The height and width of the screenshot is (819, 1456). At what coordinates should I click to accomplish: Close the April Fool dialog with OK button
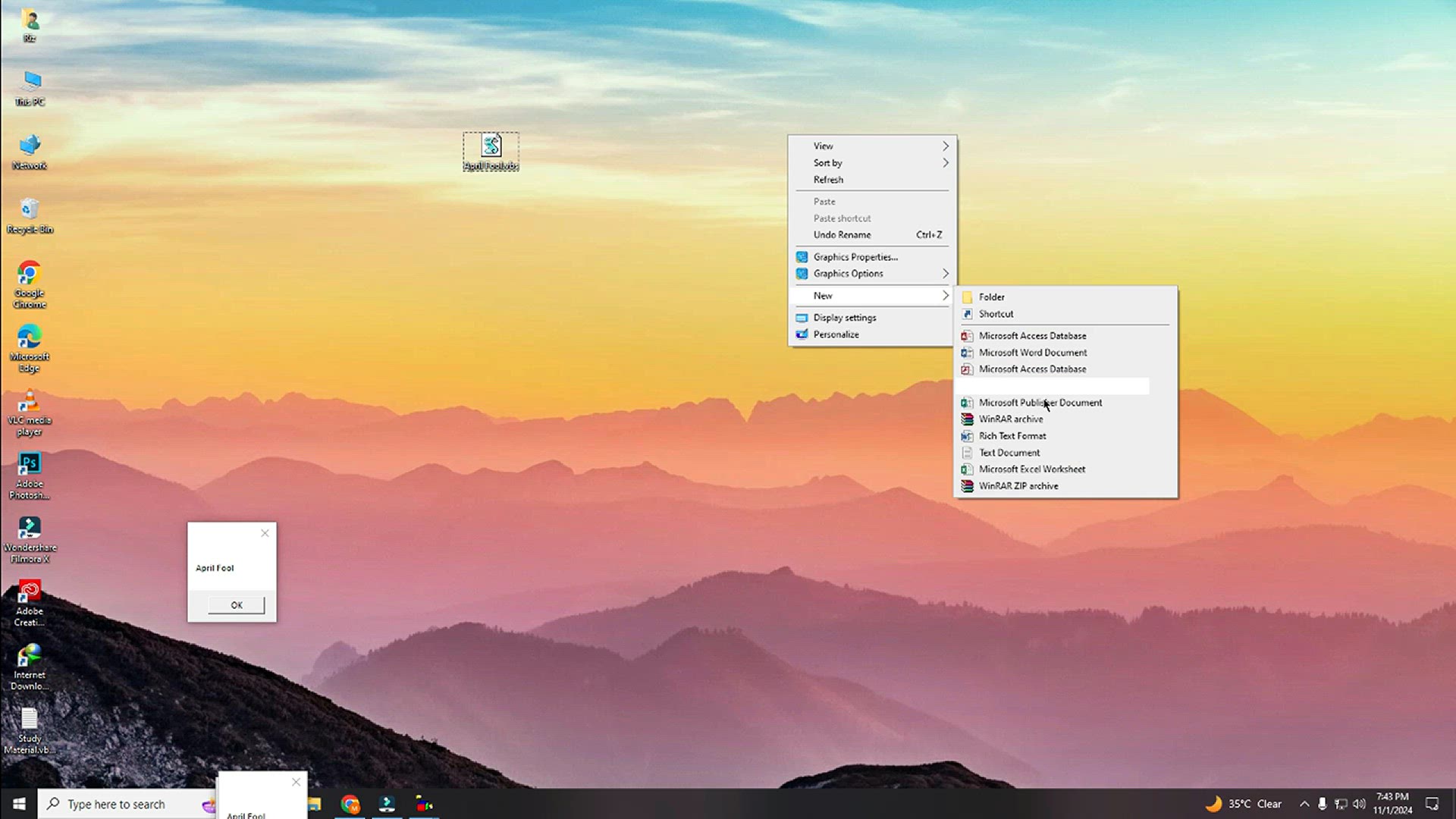pos(237,604)
